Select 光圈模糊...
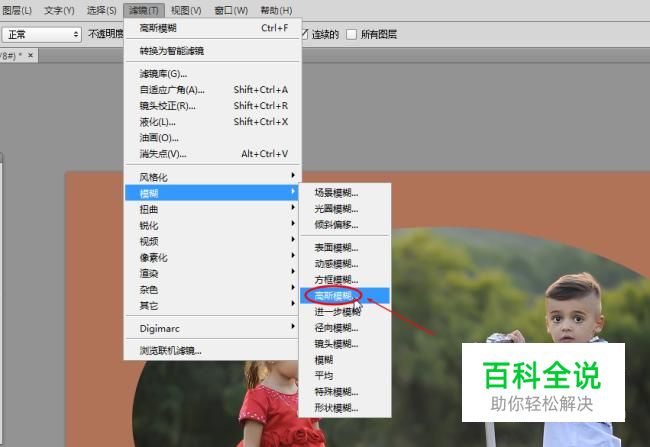The height and width of the screenshot is (447, 650). 344,209
